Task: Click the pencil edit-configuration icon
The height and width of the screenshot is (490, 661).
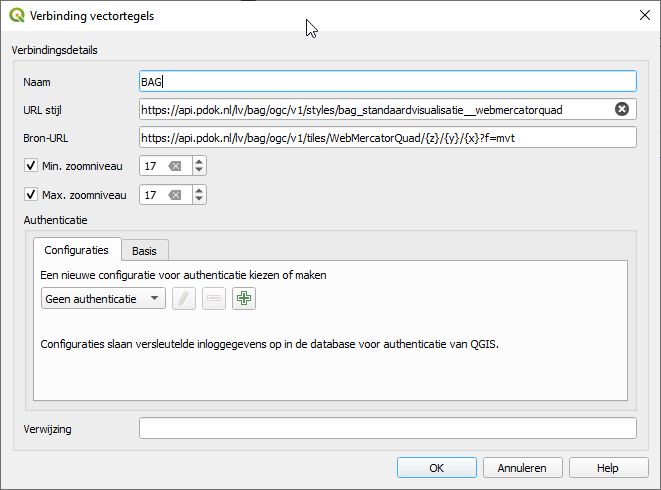Action: 184,299
